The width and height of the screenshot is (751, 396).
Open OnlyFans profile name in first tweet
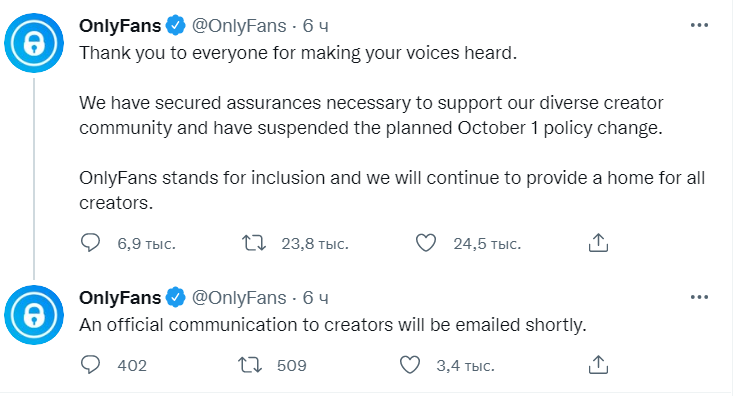click(120, 26)
